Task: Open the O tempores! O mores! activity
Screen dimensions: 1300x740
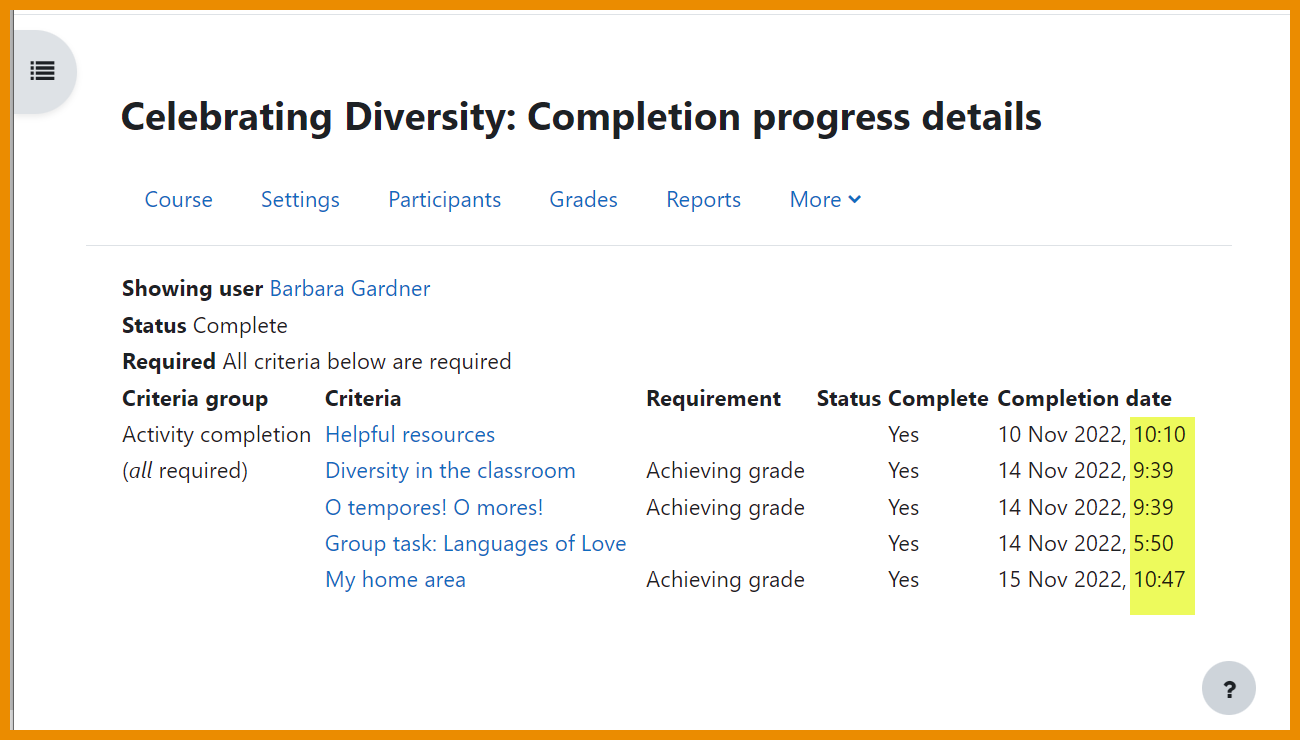Action: [434, 507]
